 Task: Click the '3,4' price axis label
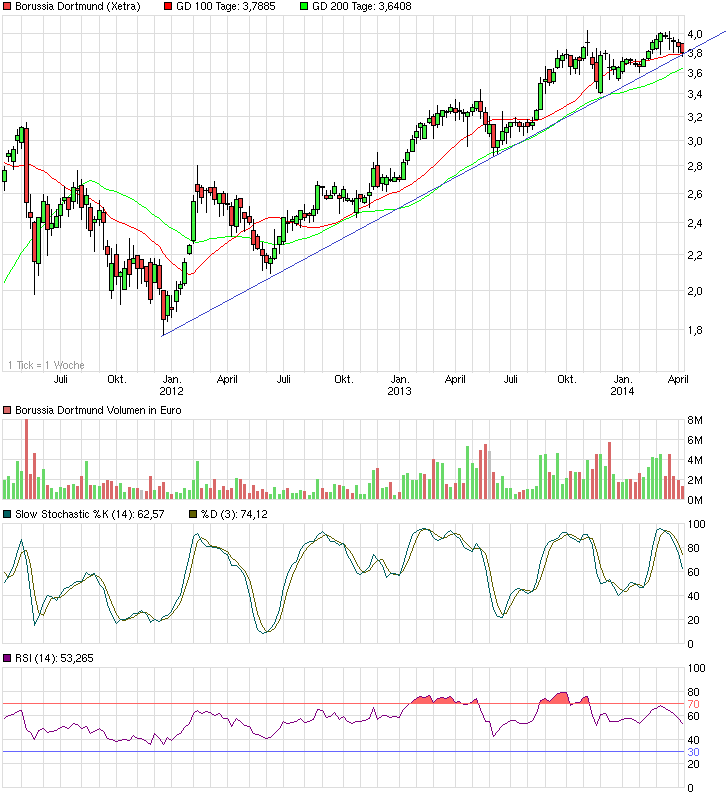695,94
